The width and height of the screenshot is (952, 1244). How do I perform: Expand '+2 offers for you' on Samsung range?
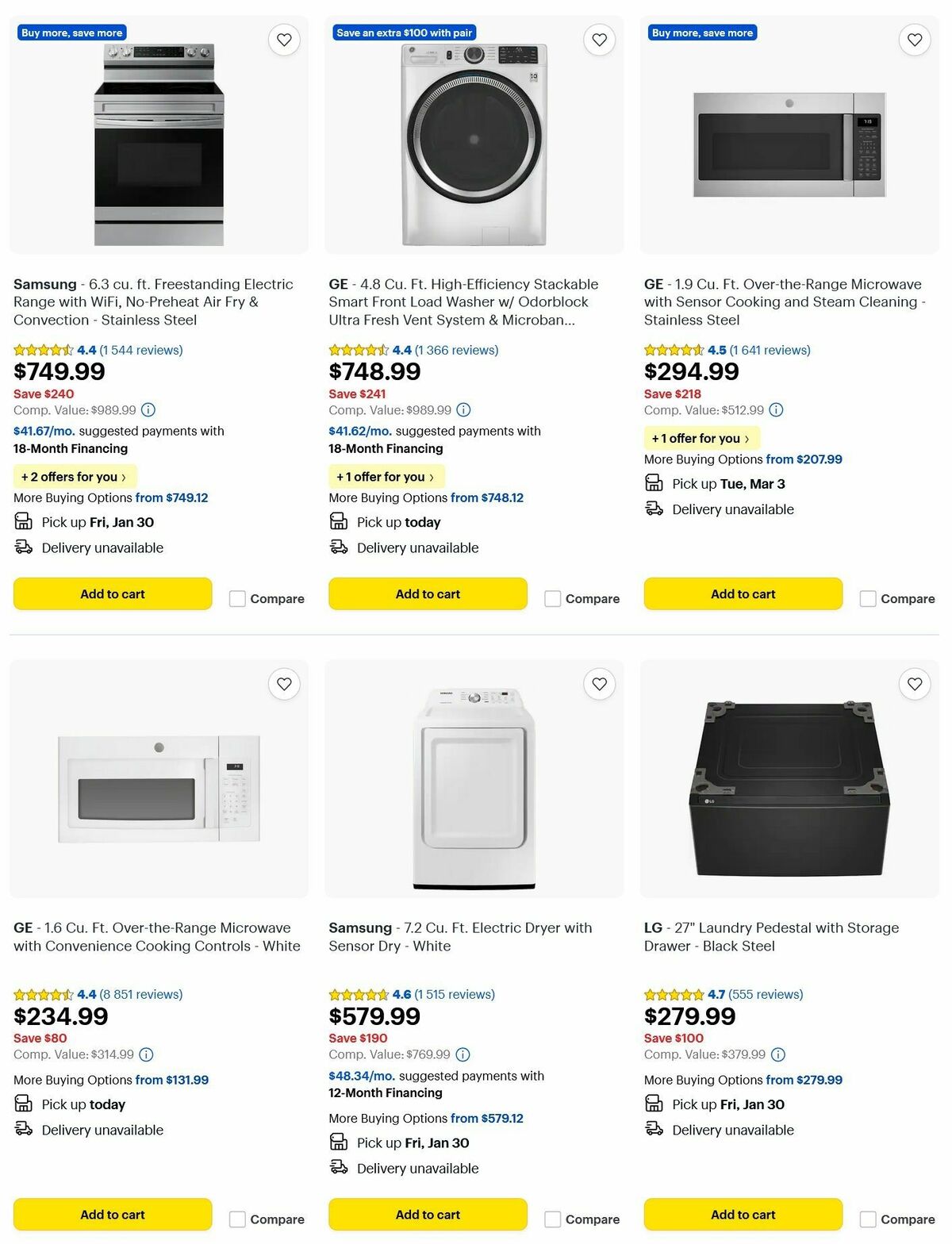tap(74, 476)
